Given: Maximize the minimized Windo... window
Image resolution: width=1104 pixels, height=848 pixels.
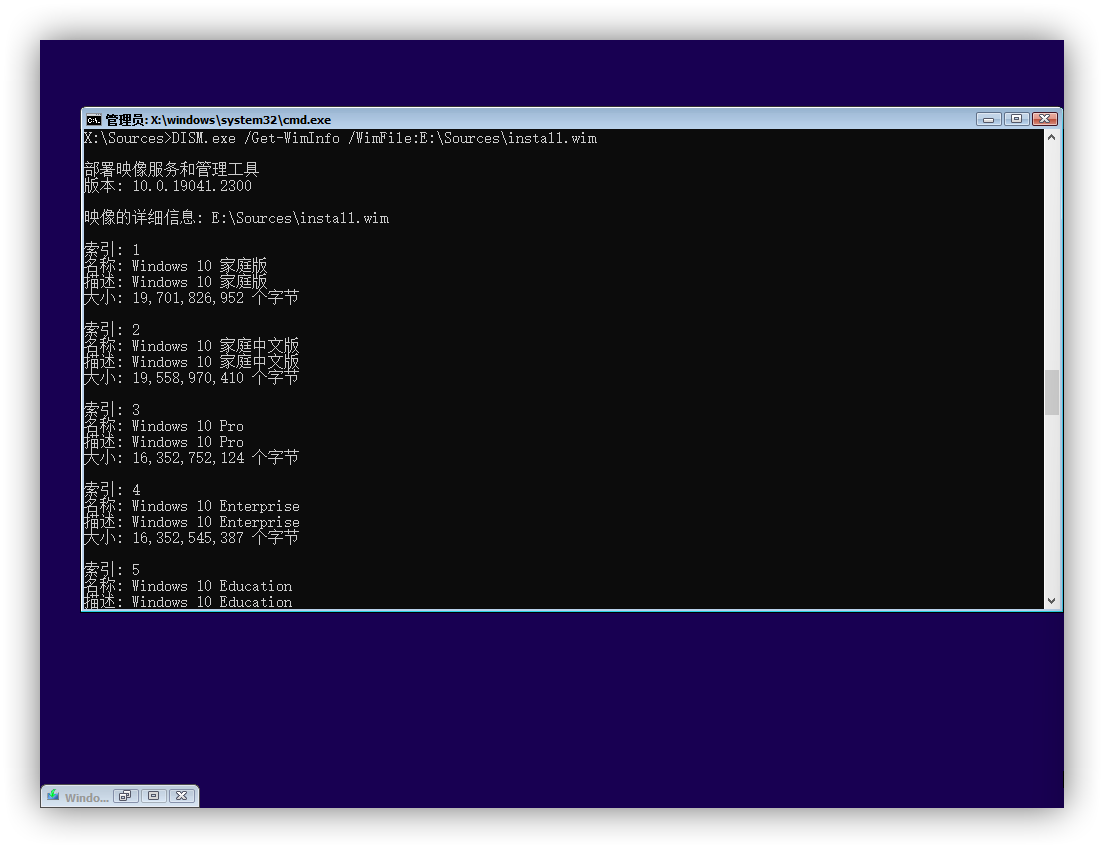Looking at the screenshot, I should pyautogui.click(x=153, y=796).
